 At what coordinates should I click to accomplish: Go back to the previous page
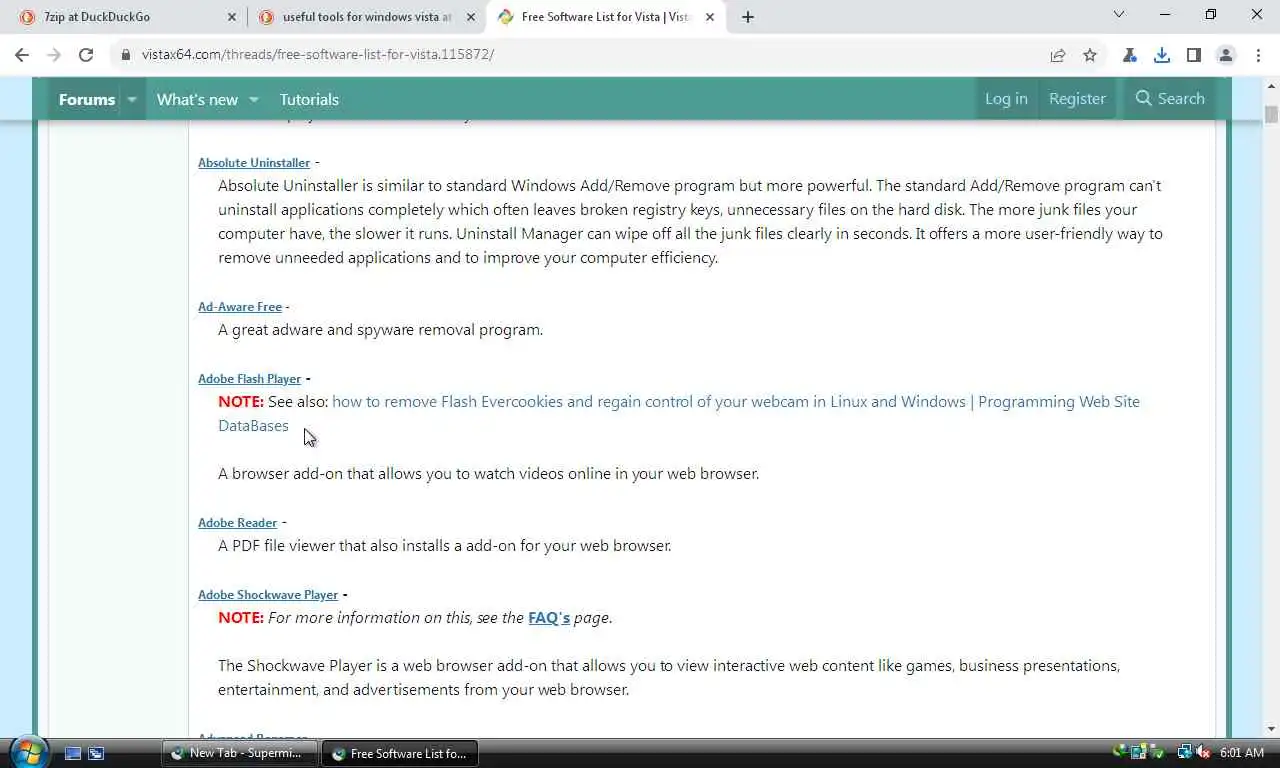[22, 55]
